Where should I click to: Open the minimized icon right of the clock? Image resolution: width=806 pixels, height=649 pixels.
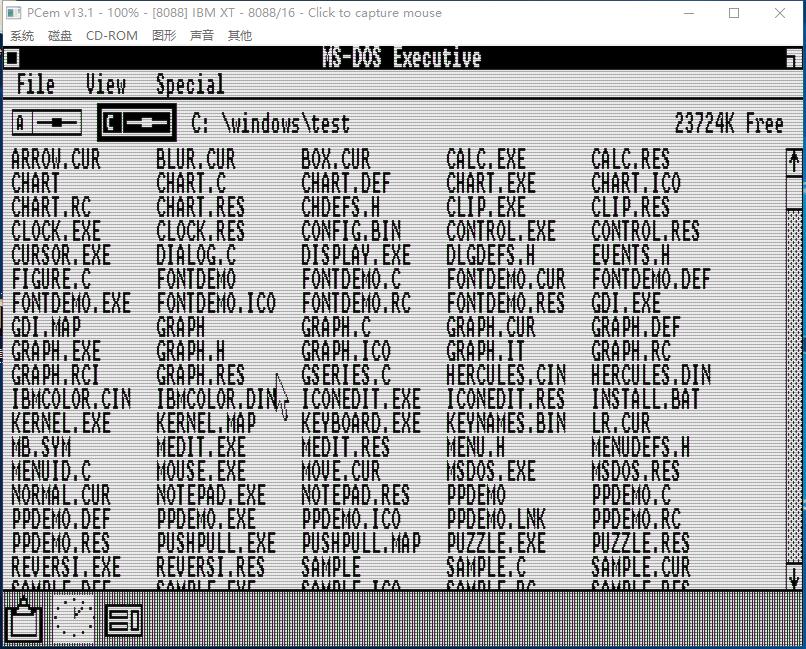click(123, 620)
